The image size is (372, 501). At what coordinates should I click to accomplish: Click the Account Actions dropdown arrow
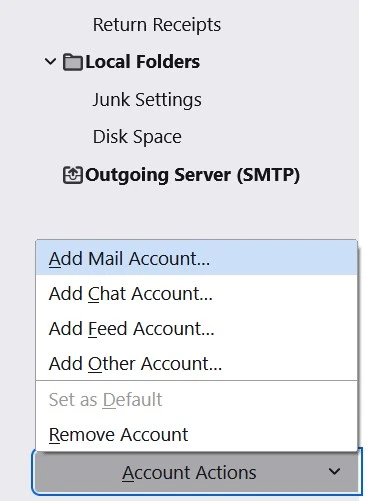(x=334, y=472)
